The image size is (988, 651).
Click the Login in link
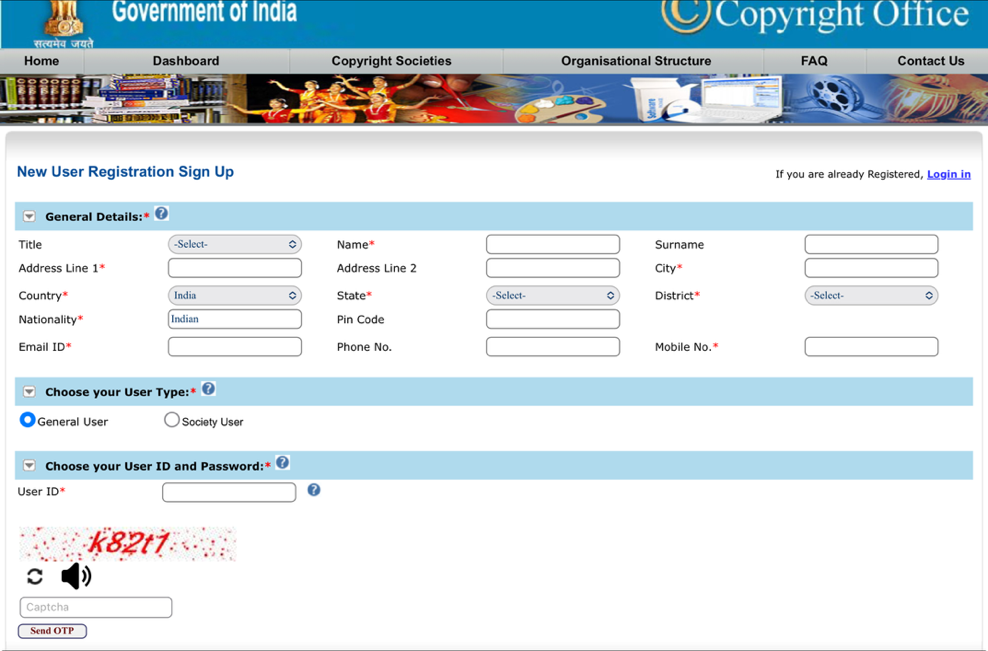coord(948,174)
